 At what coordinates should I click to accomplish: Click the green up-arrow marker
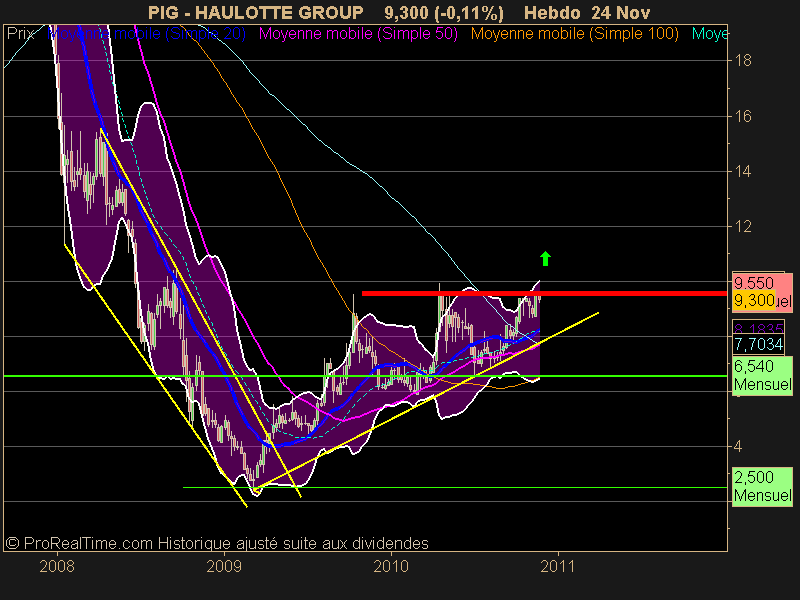[545, 259]
